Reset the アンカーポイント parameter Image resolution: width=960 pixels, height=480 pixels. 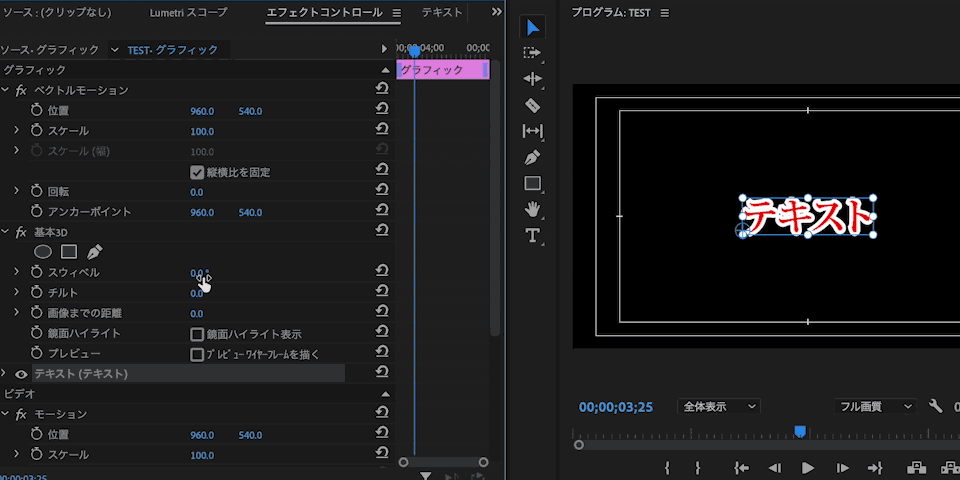(382, 211)
